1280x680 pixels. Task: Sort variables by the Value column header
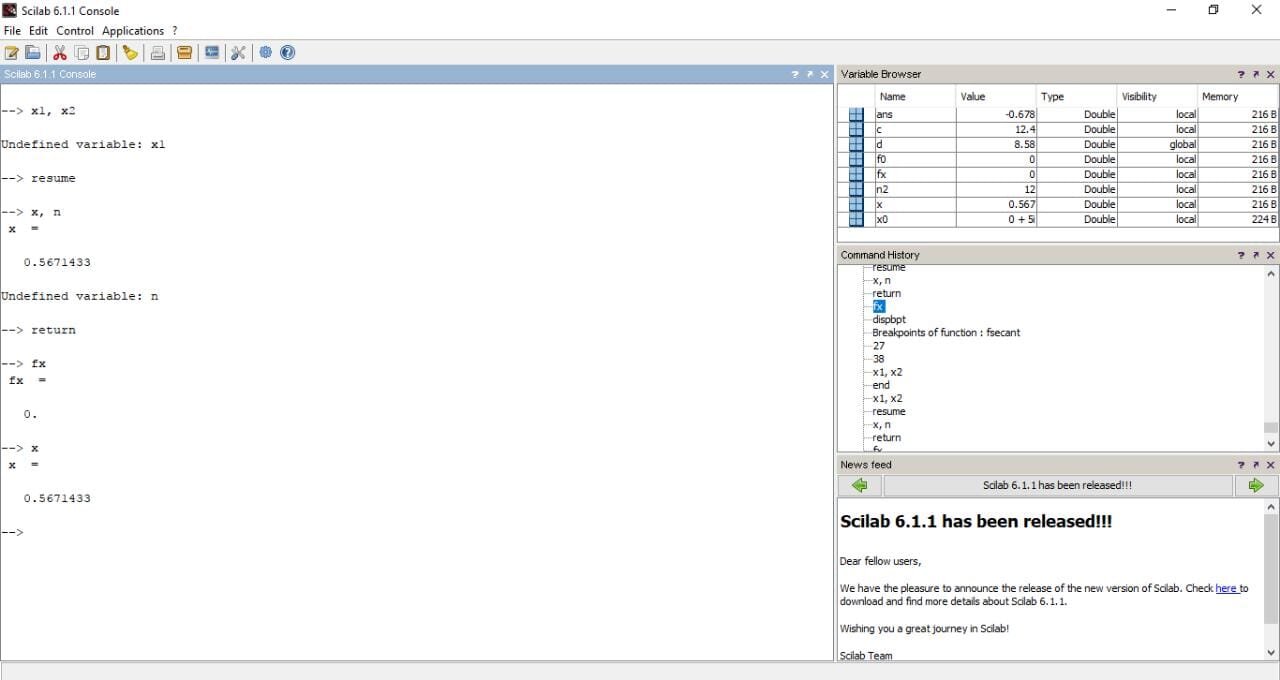pos(996,96)
